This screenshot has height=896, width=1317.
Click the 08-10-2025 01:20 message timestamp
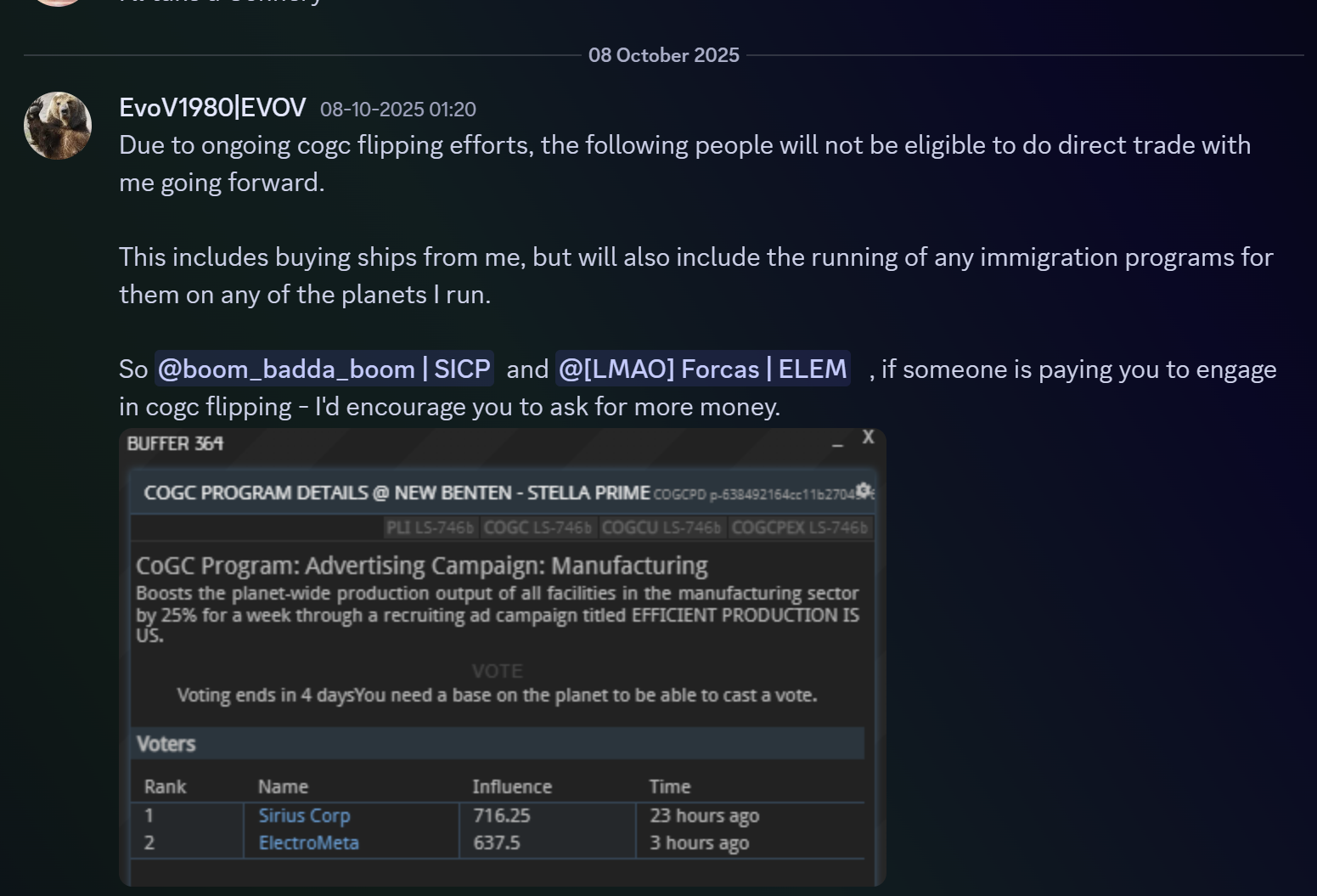click(397, 110)
